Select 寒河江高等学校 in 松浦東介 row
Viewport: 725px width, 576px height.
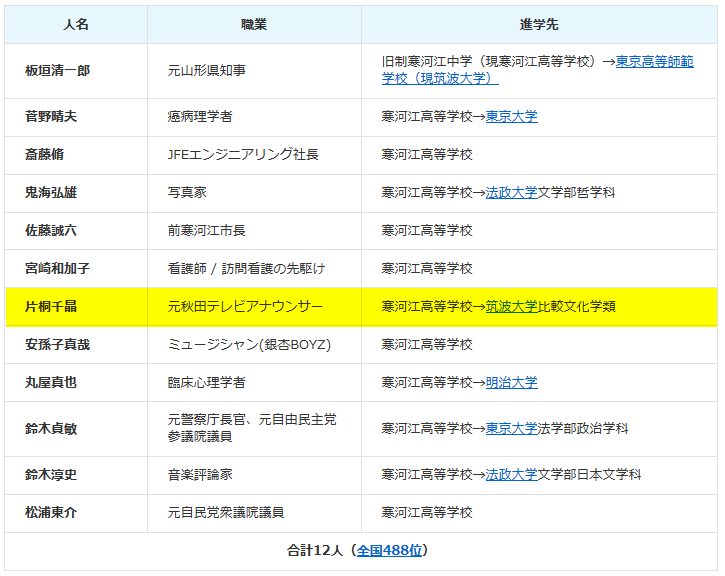(427, 512)
